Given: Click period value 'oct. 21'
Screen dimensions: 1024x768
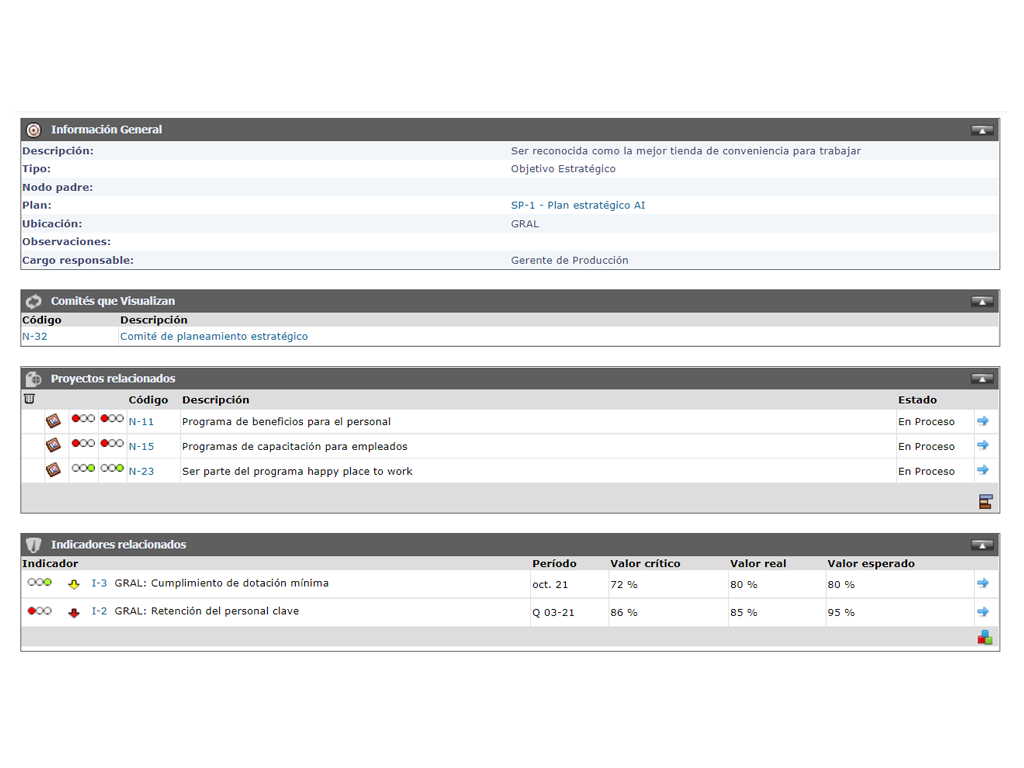Looking at the screenshot, I should pyautogui.click(x=550, y=584).
